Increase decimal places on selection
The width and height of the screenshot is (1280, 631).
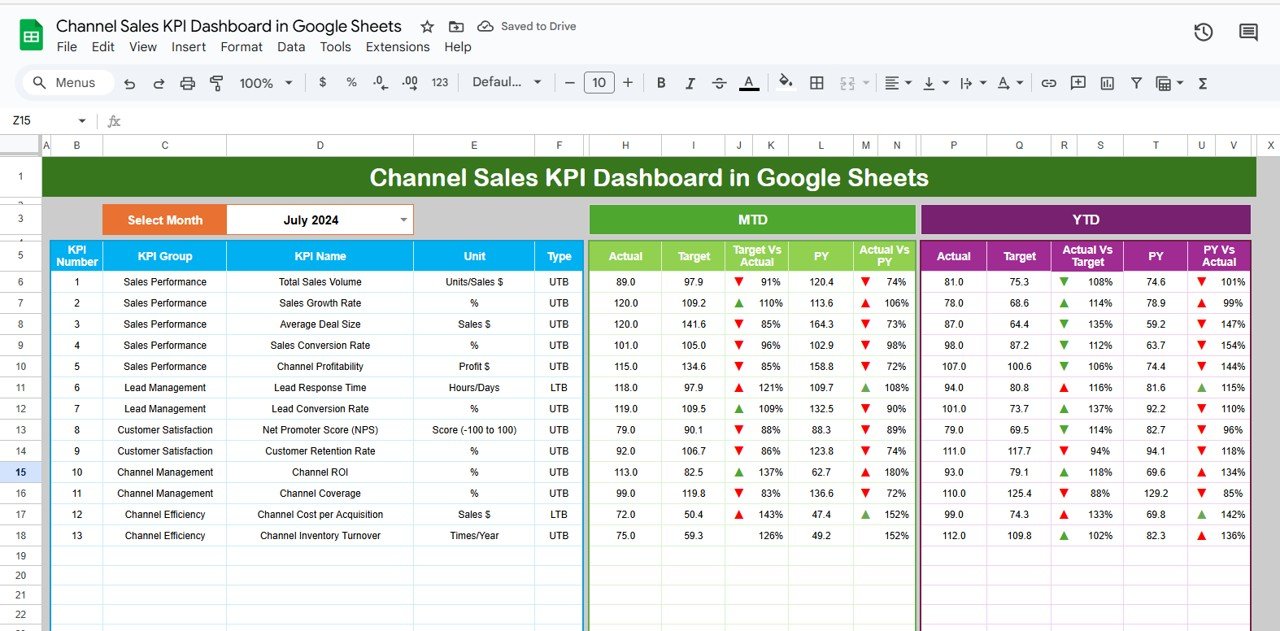[x=409, y=82]
